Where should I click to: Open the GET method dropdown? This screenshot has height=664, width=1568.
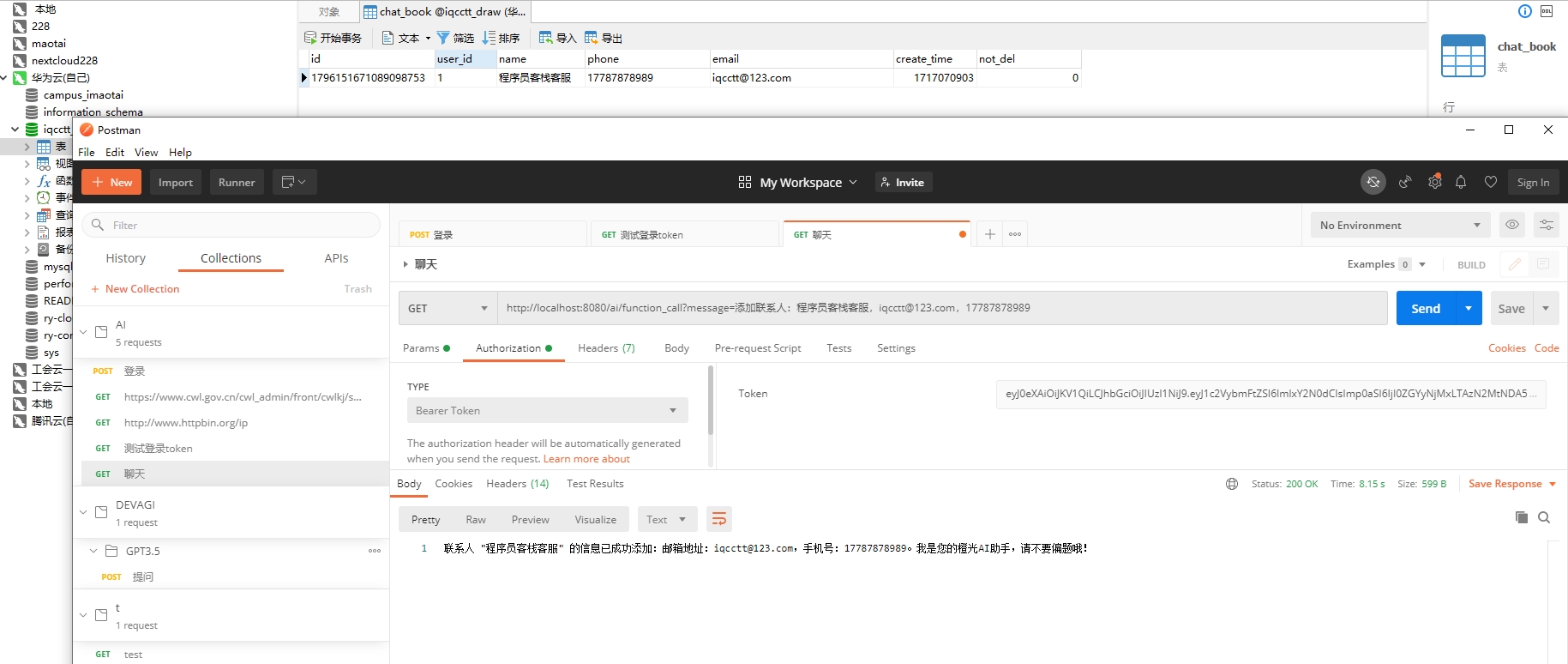pos(448,308)
